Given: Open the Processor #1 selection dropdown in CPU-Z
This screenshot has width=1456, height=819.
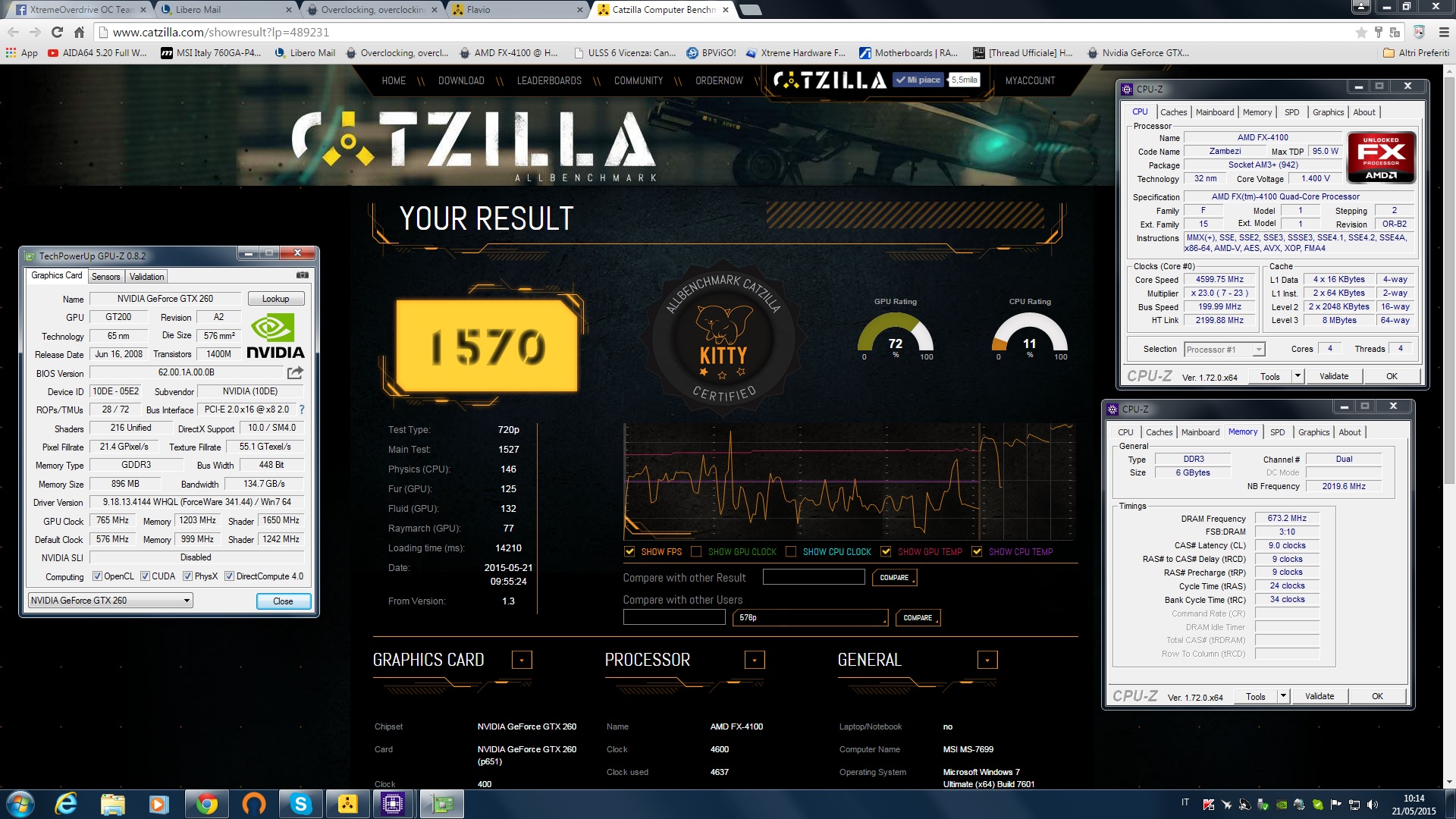Looking at the screenshot, I should point(1225,350).
